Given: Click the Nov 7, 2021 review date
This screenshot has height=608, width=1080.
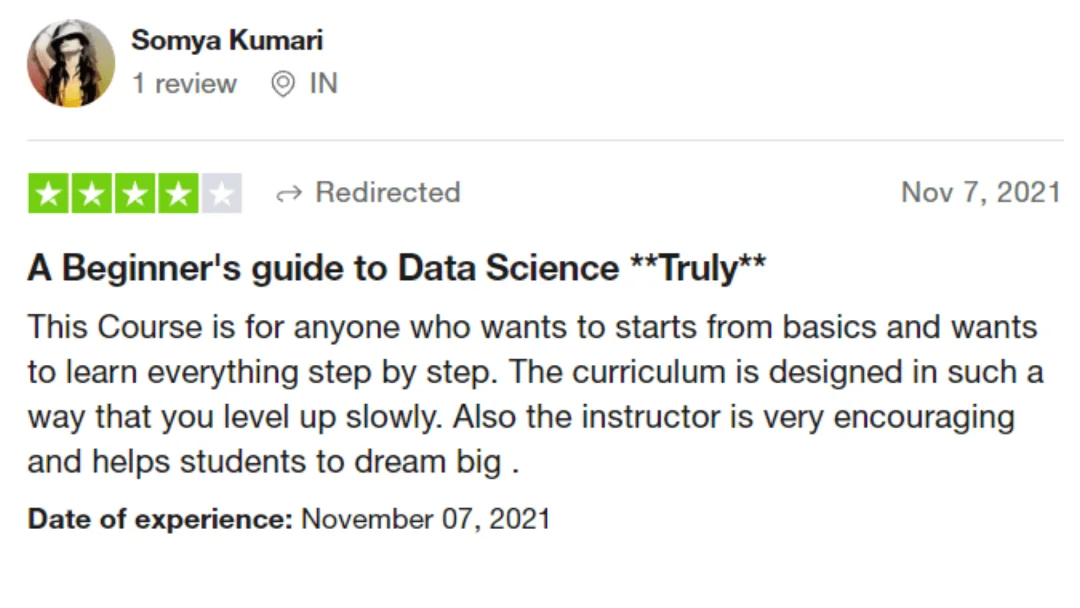Looking at the screenshot, I should coord(981,192).
